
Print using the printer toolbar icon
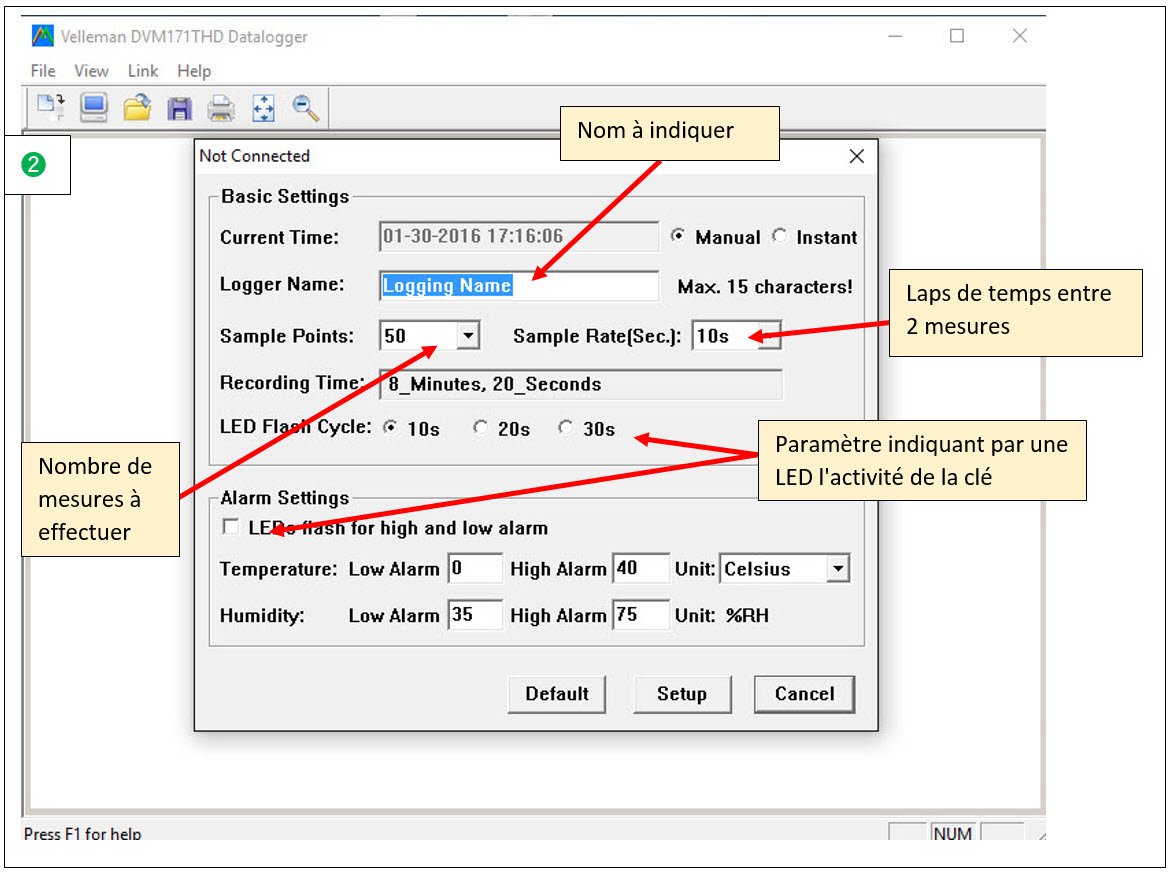tap(221, 108)
